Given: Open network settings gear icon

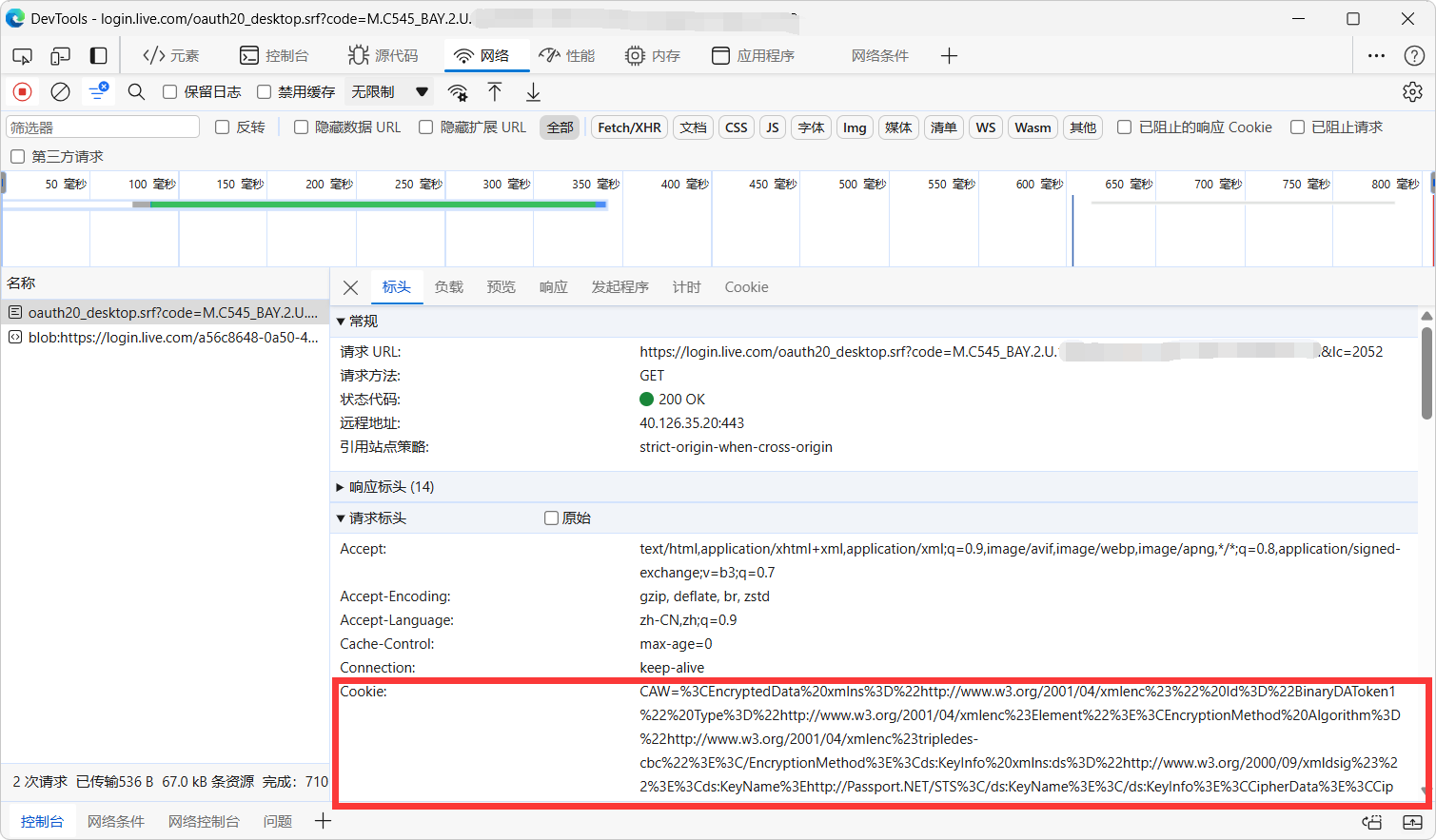Looking at the screenshot, I should coord(1412,91).
